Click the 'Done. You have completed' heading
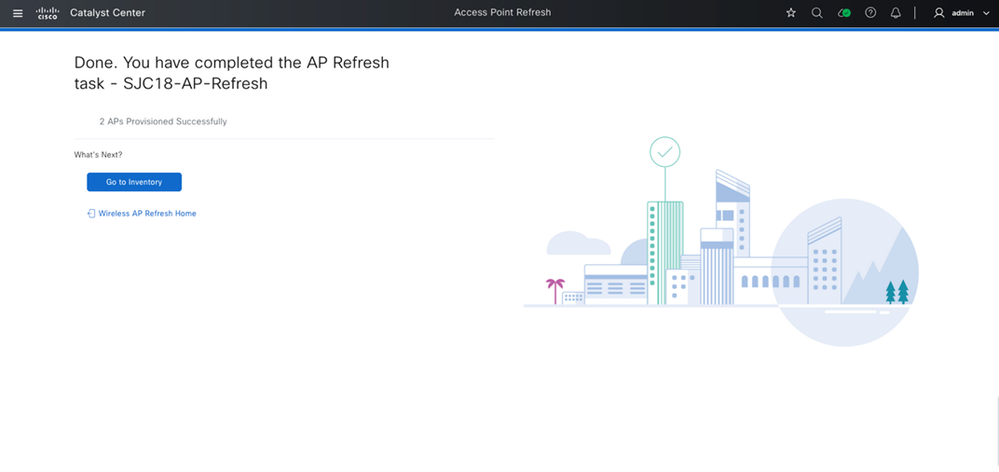The image size is (999, 472). click(232, 73)
